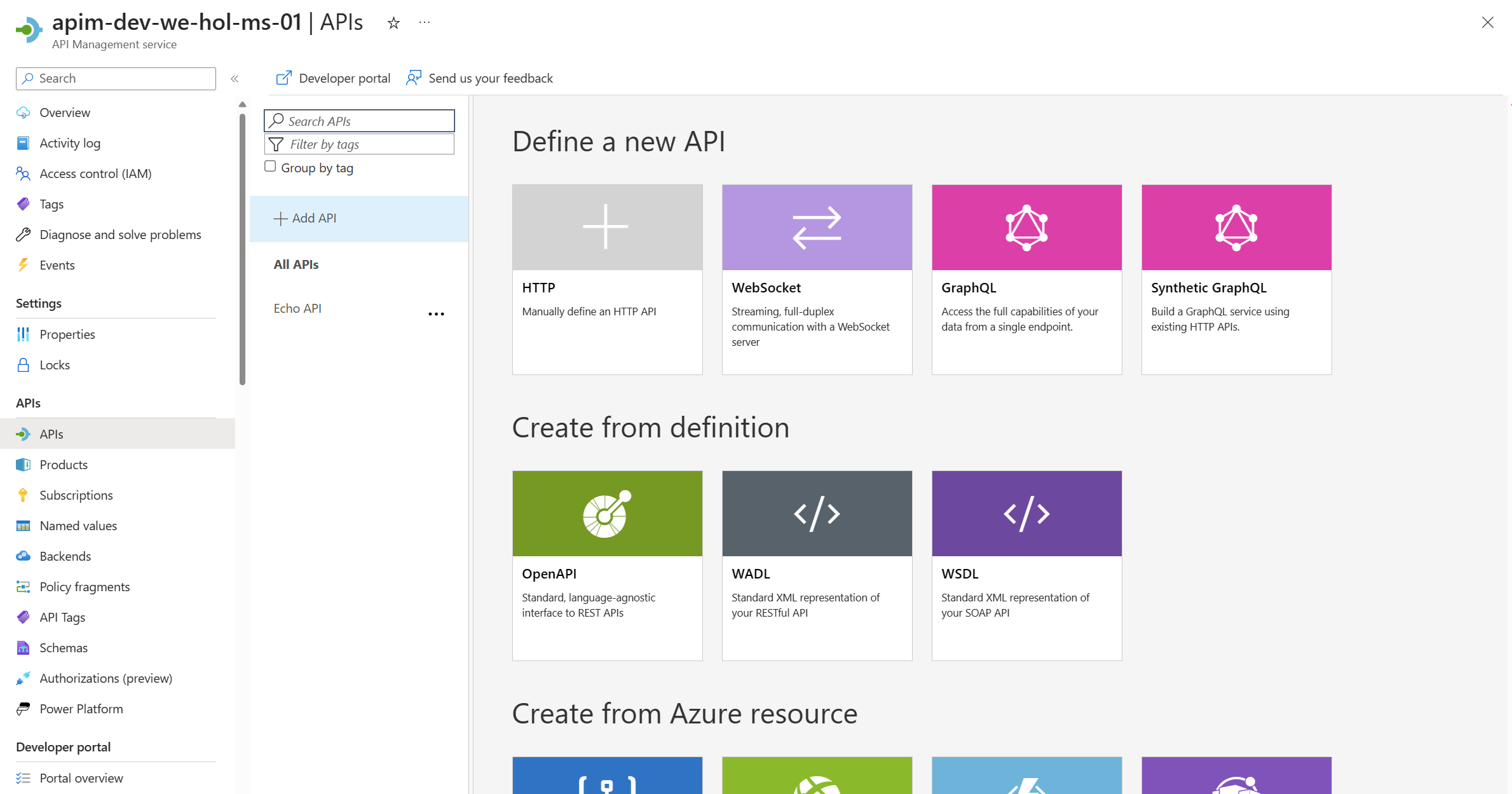
Task: Choose the HTTP API tile
Action: pyautogui.click(x=607, y=280)
